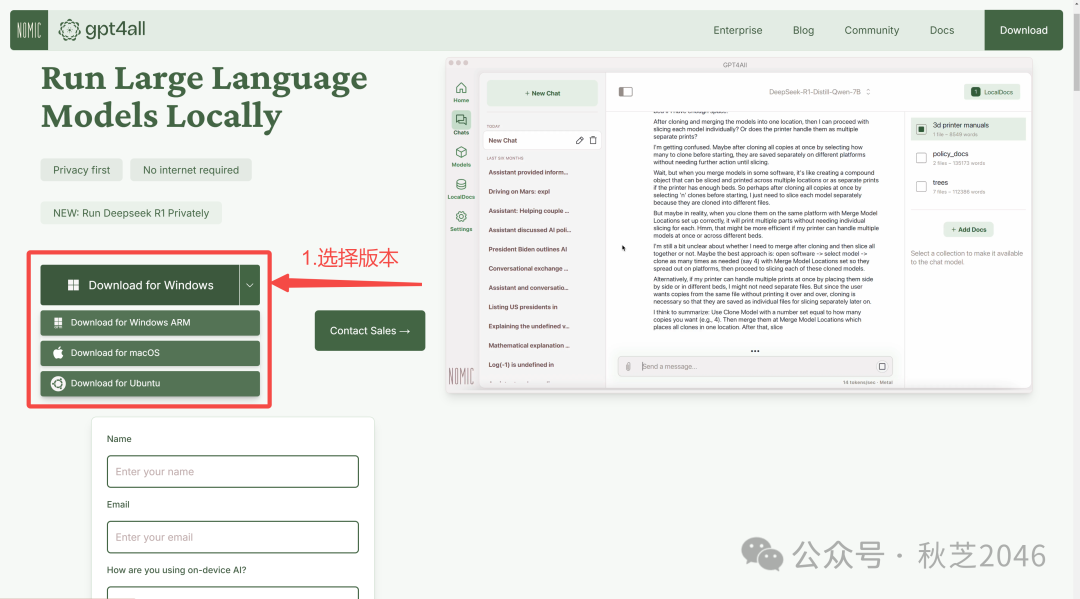This screenshot has width=1080, height=599.
Task: Click the Apple logo icon
Action: (x=59, y=353)
